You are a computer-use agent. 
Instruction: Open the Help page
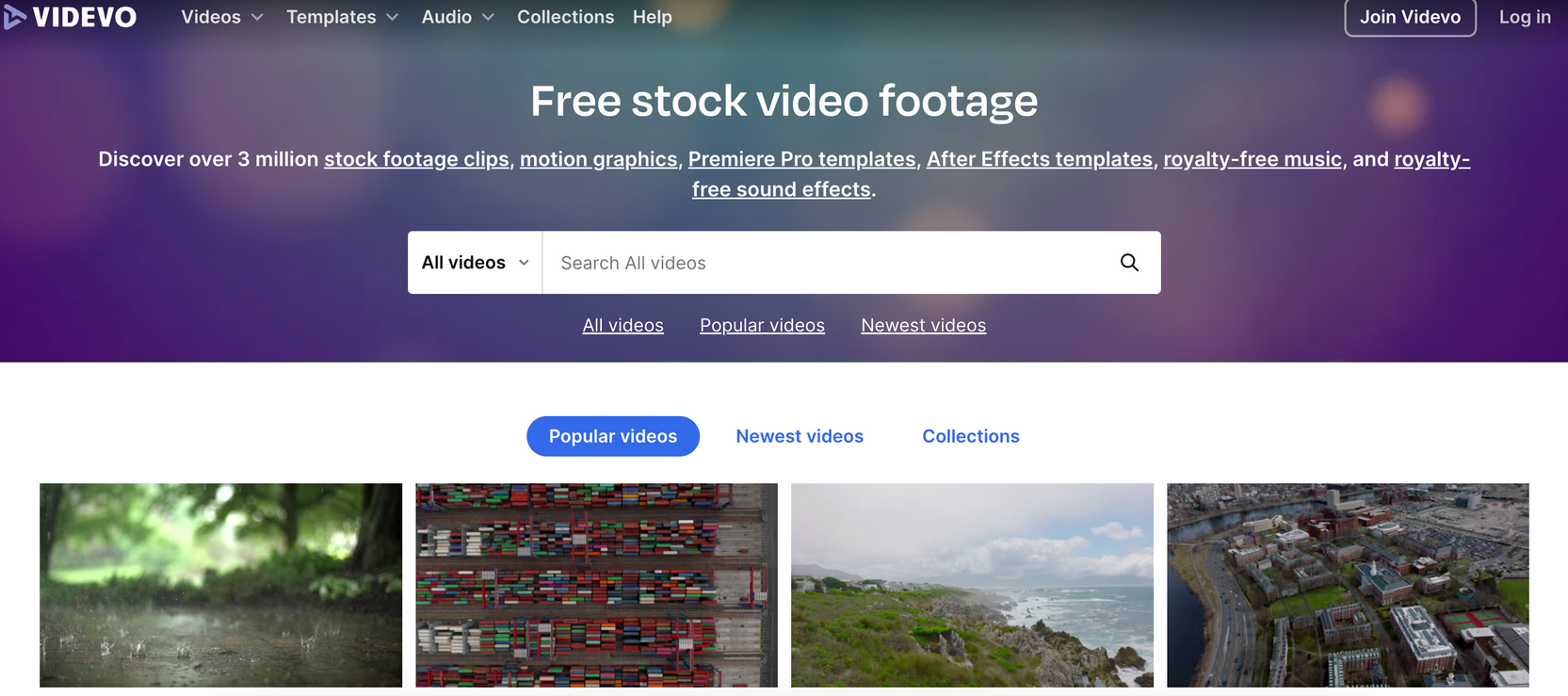coord(653,17)
